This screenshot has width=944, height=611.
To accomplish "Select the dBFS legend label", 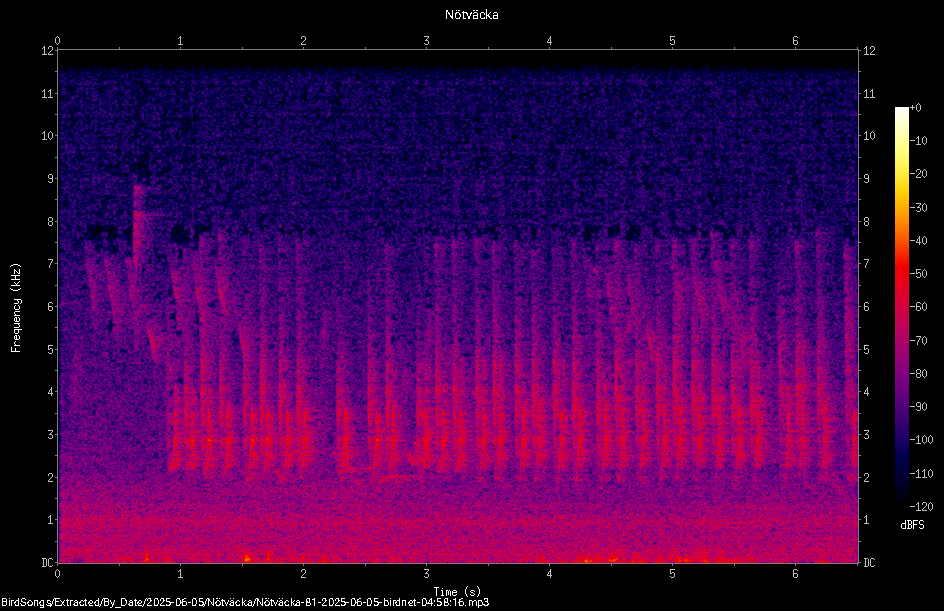I will coord(912,525).
